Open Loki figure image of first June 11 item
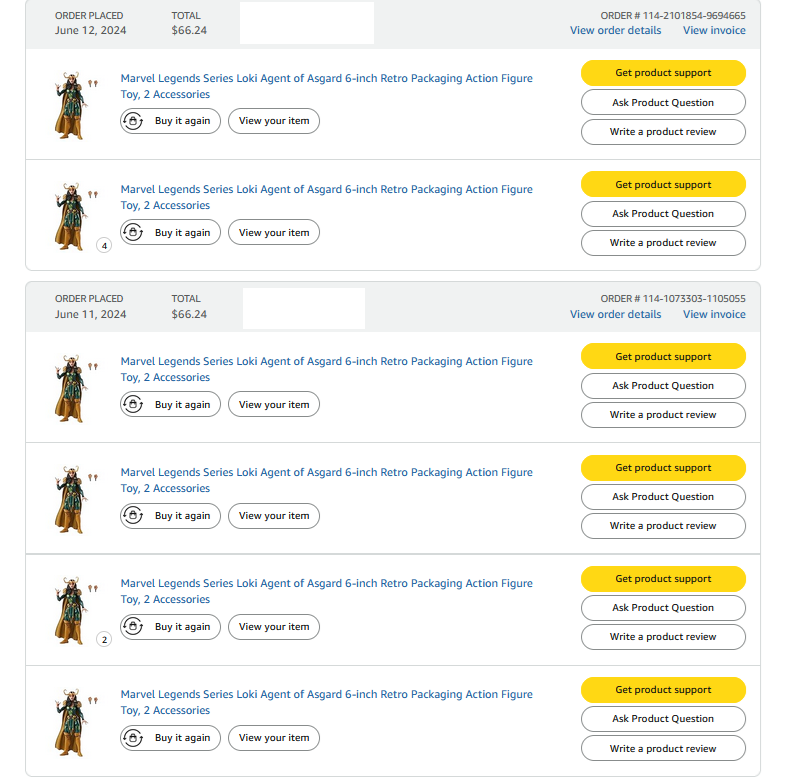 coord(70,387)
